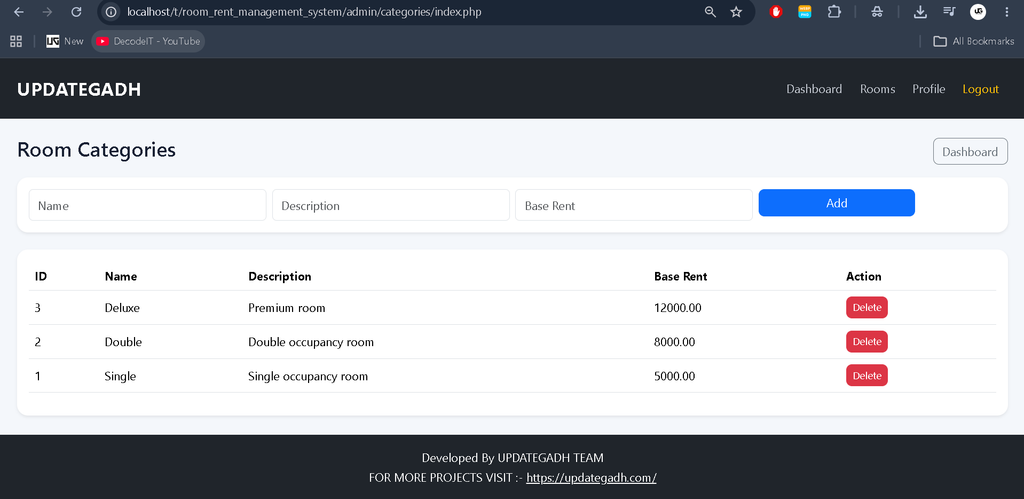Go back using browser back arrow

tap(18, 12)
